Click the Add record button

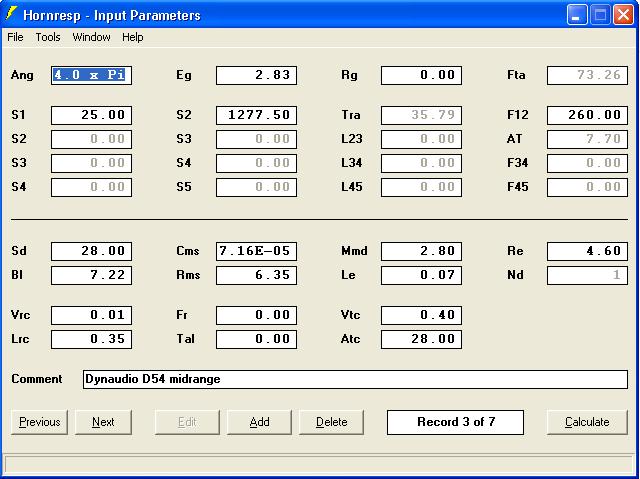[259, 422]
